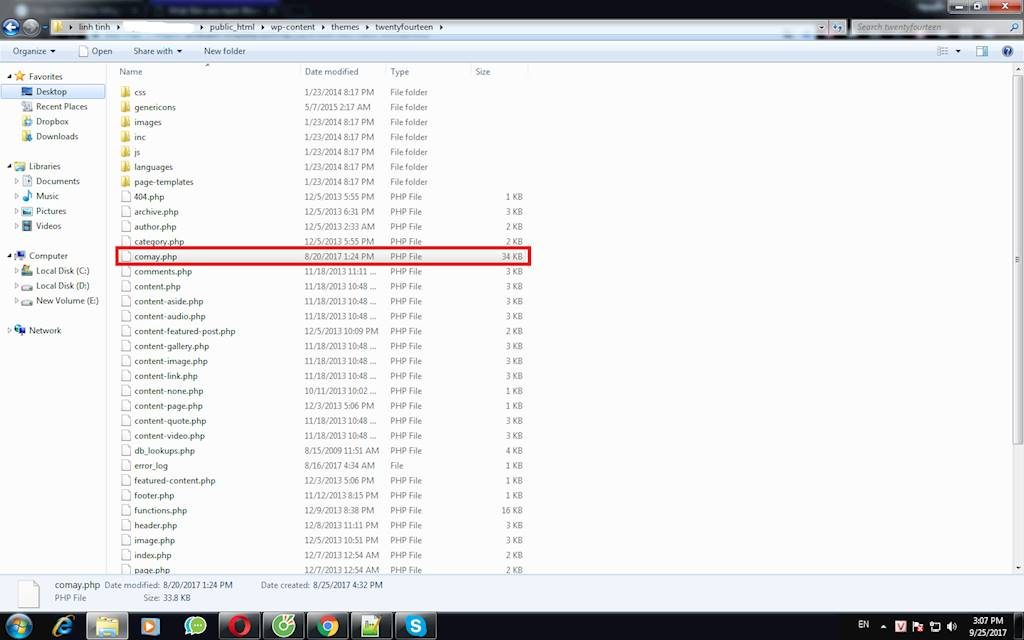Select Dropbox in Favorites
This screenshot has width=1024, height=640.
pyautogui.click(x=52, y=121)
